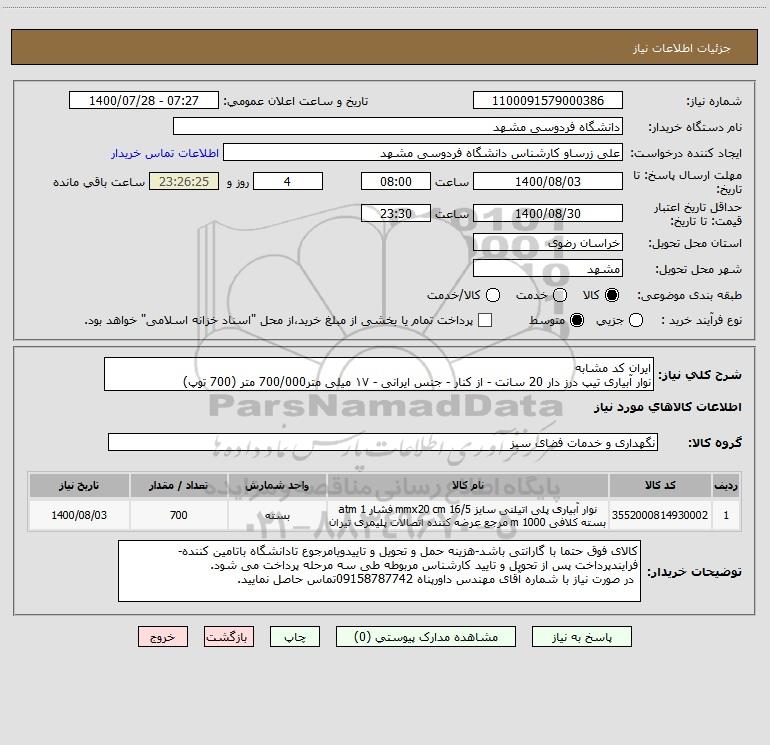
Task: Click the توضیحات خریدار text area
Action: pos(379,571)
